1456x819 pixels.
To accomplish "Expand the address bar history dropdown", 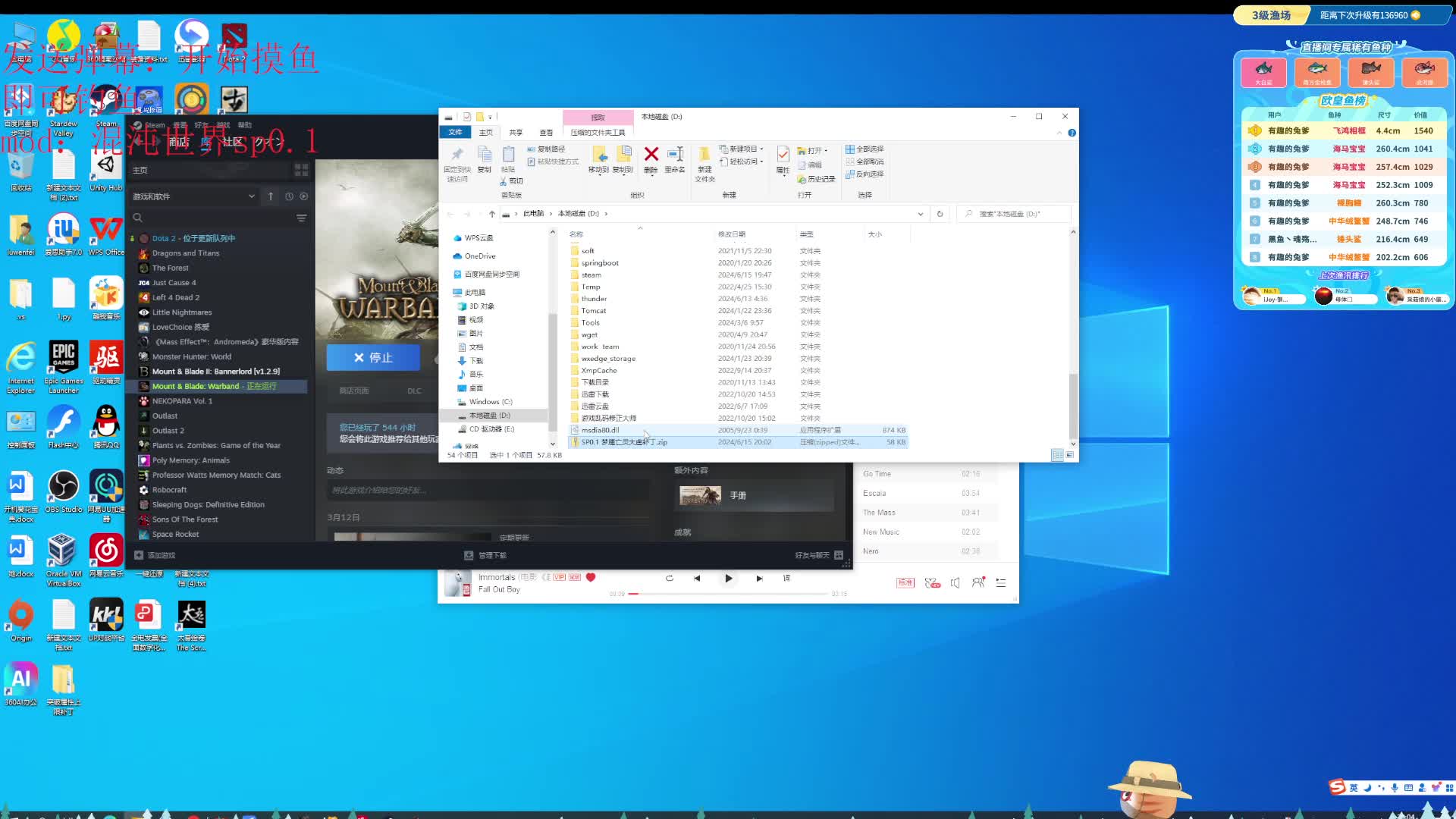I will (921, 214).
